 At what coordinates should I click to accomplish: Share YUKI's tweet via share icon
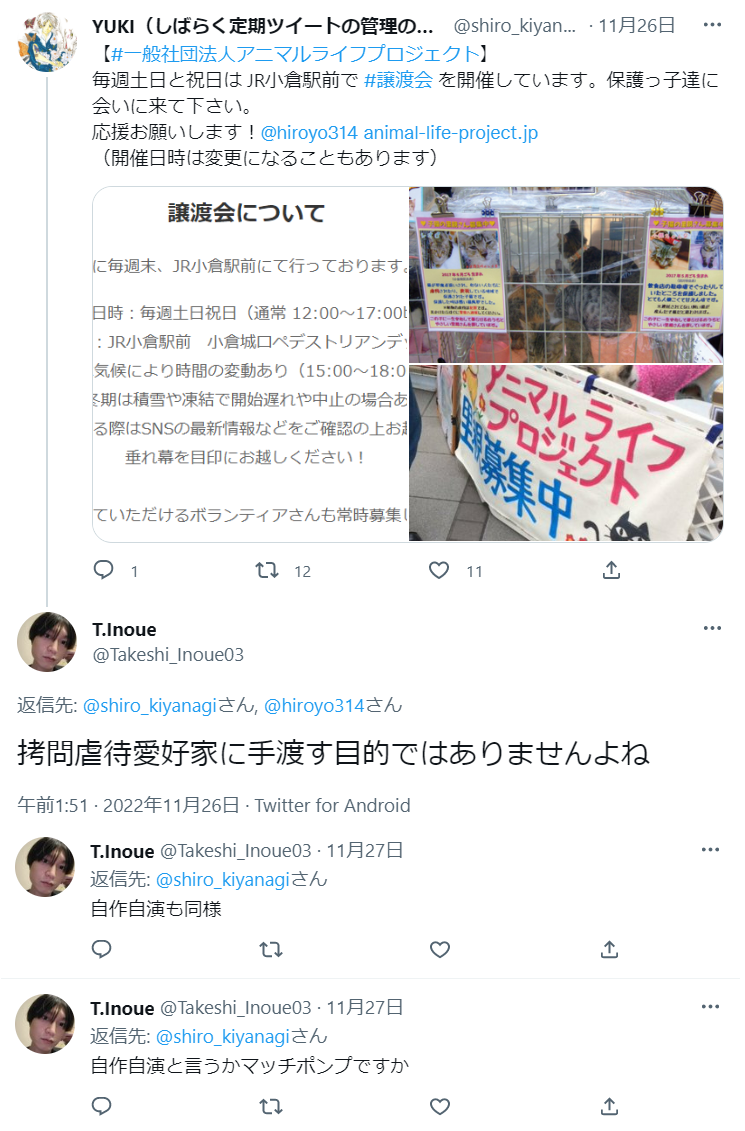611,570
